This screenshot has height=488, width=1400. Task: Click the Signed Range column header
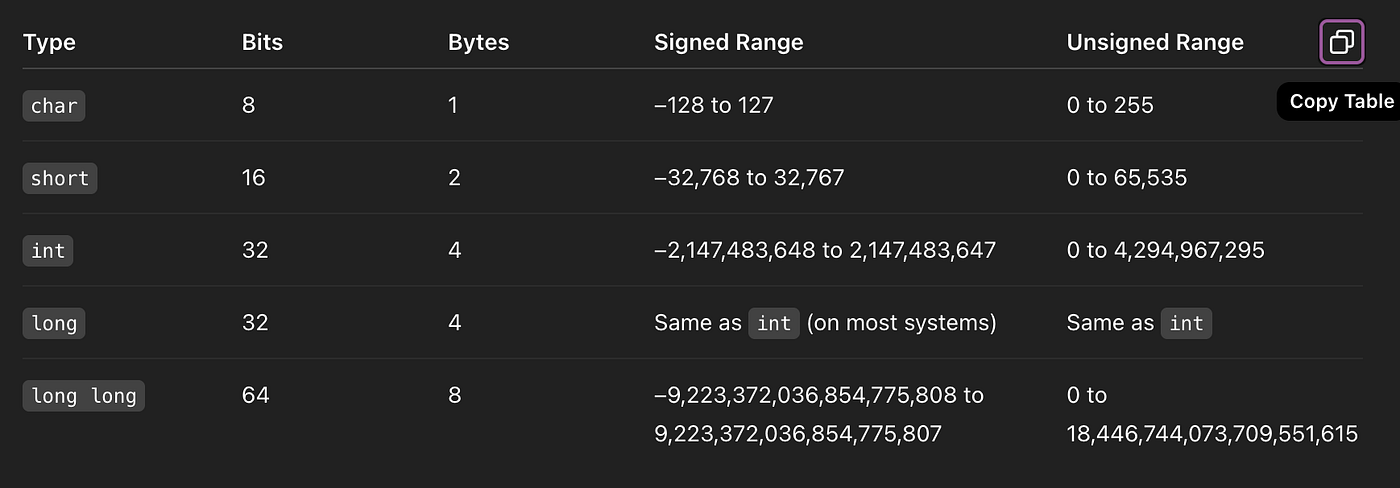pos(728,42)
